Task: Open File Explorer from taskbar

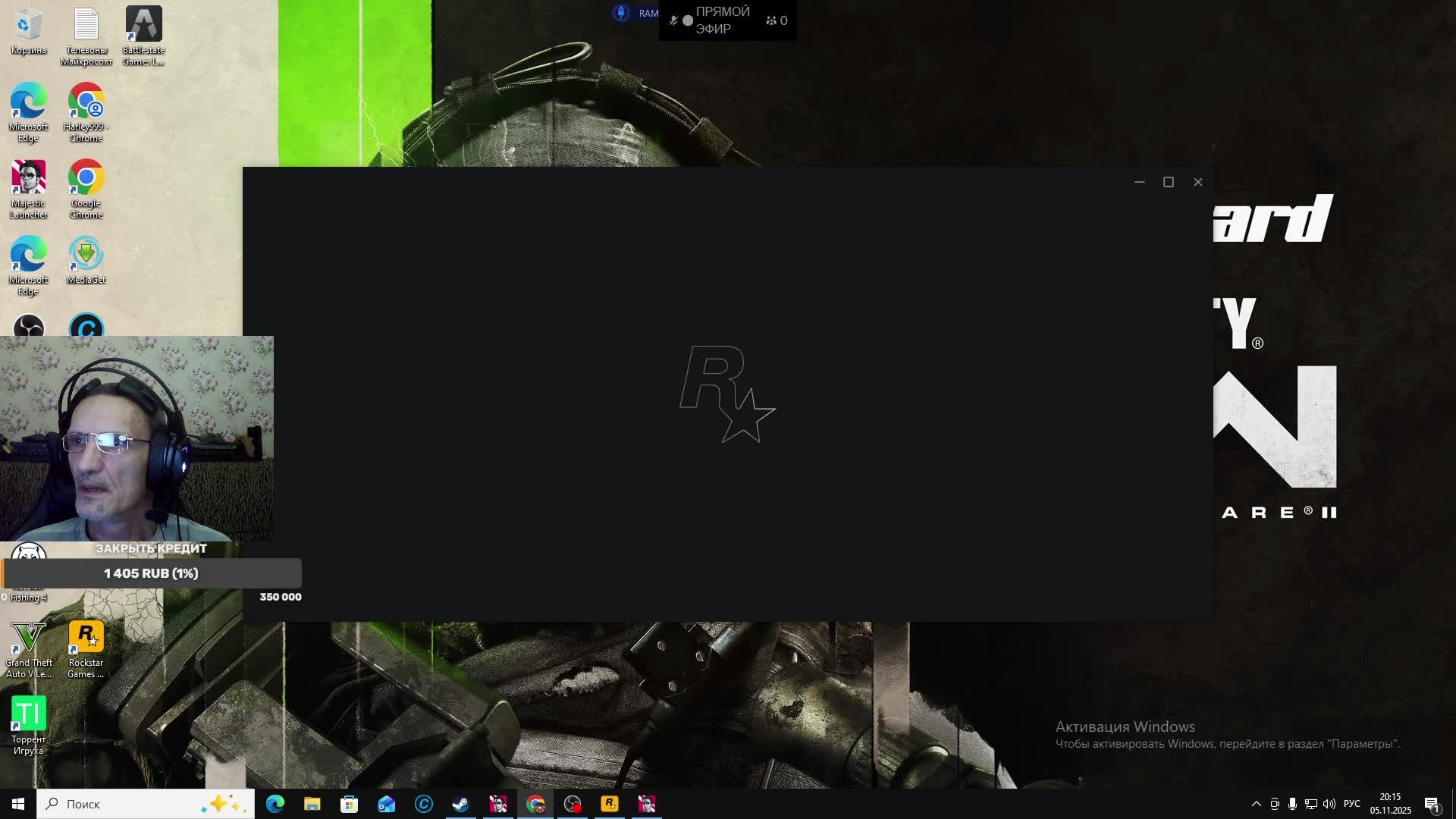Action: (312, 804)
